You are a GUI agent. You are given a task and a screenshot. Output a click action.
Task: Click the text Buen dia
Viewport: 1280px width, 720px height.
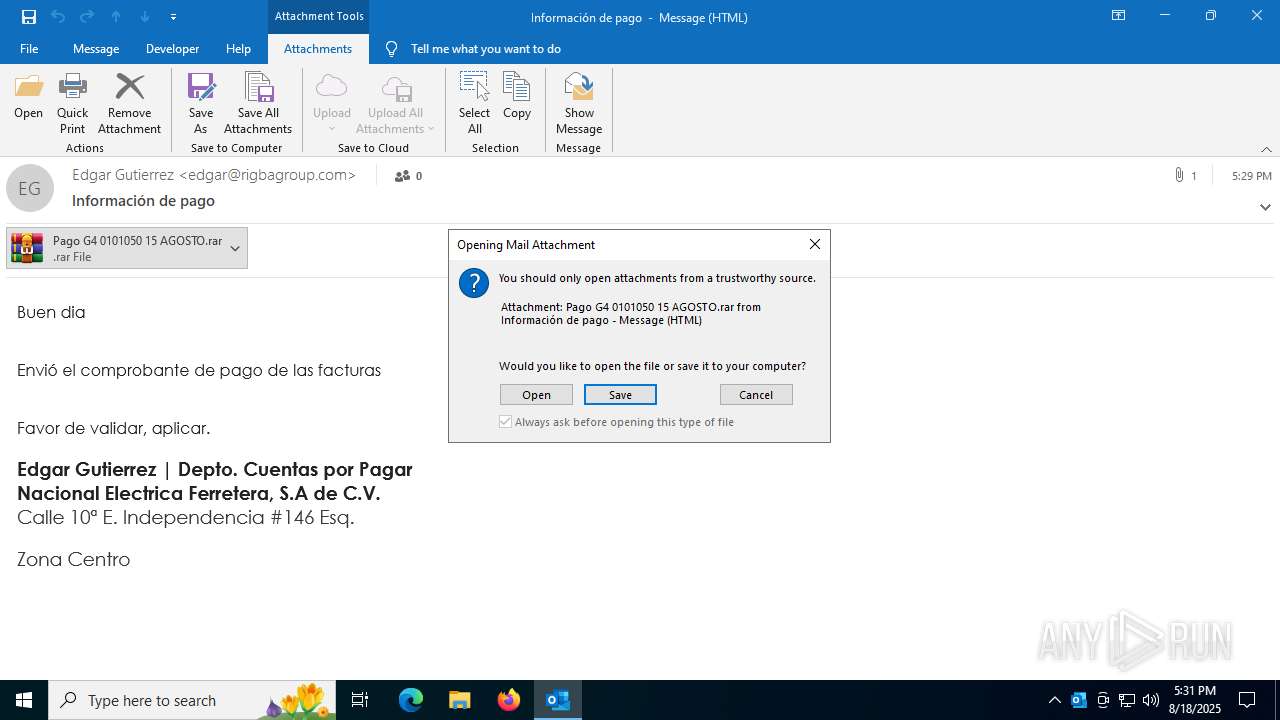click(x=51, y=312)
